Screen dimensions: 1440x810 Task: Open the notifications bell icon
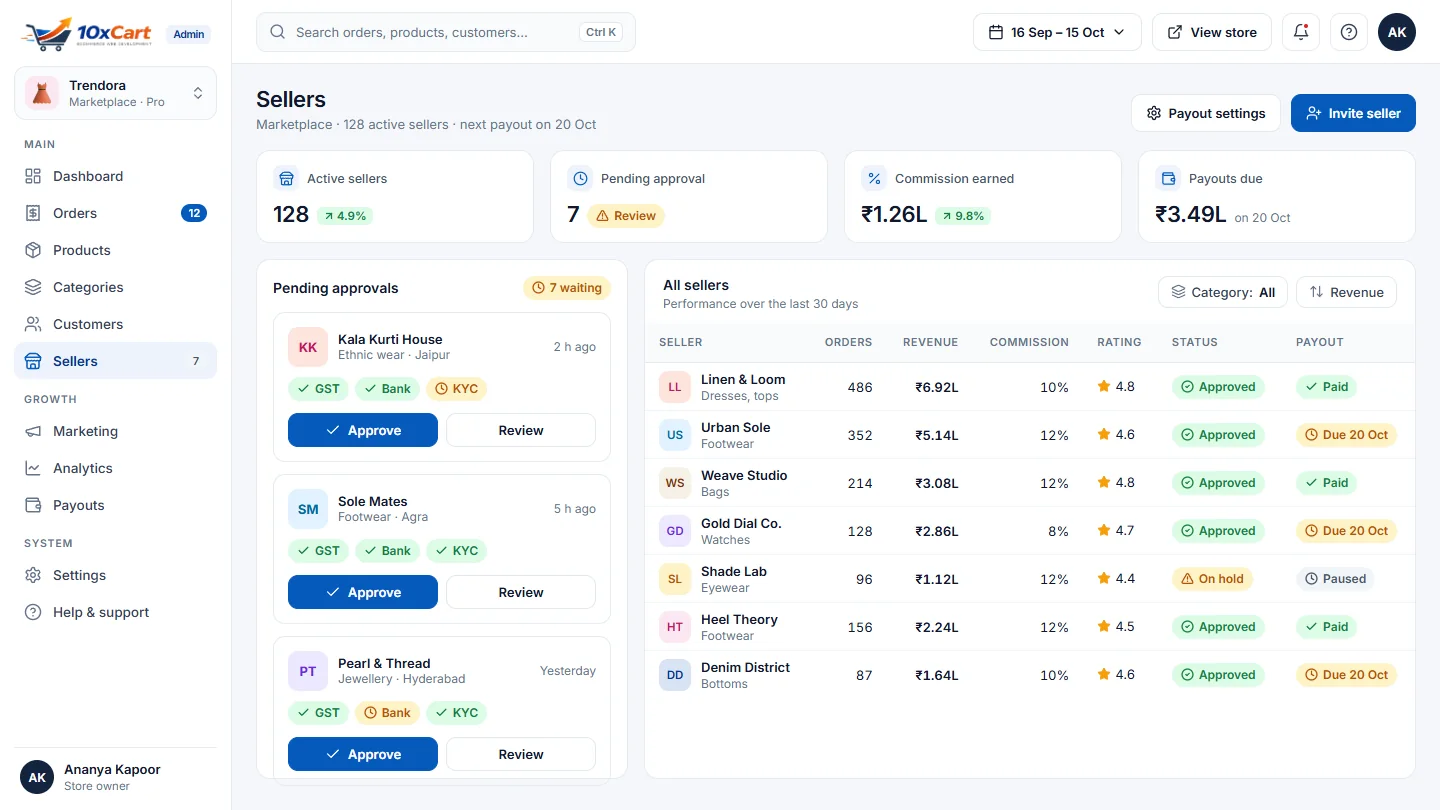[x=1301, y=32]
